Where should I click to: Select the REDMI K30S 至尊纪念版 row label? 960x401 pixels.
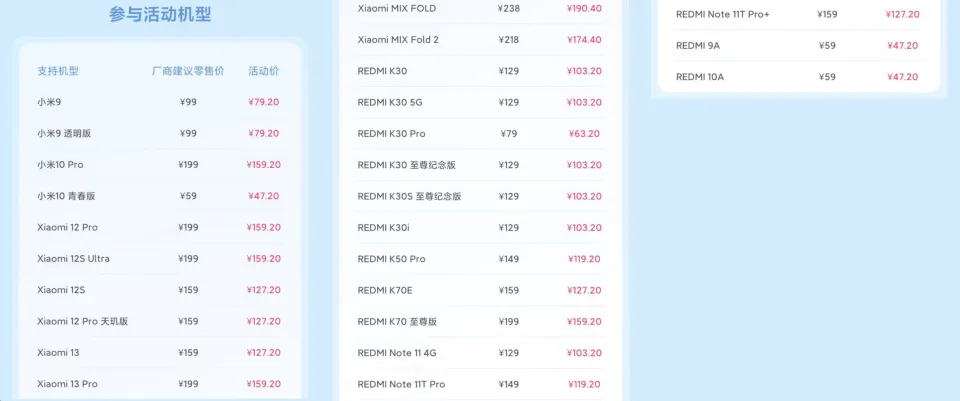click(x=409, y=197)
